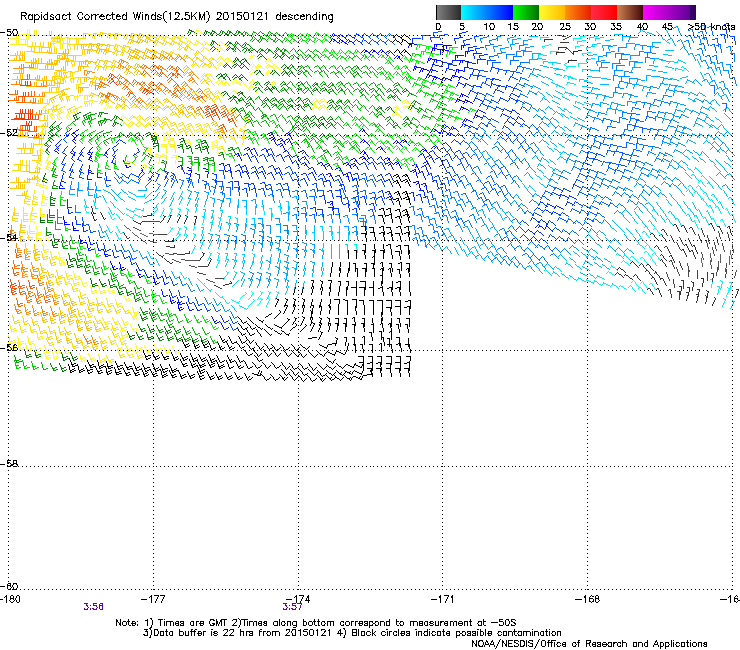The image size is (740, 650).
Task: Select the dark purple 45–50 knots swatch
Action: click(x=682, y=12)
